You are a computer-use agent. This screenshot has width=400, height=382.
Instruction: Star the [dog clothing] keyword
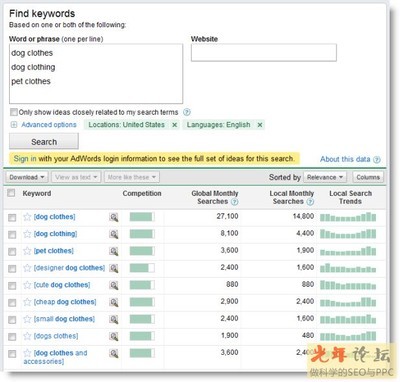coord(27,234)
